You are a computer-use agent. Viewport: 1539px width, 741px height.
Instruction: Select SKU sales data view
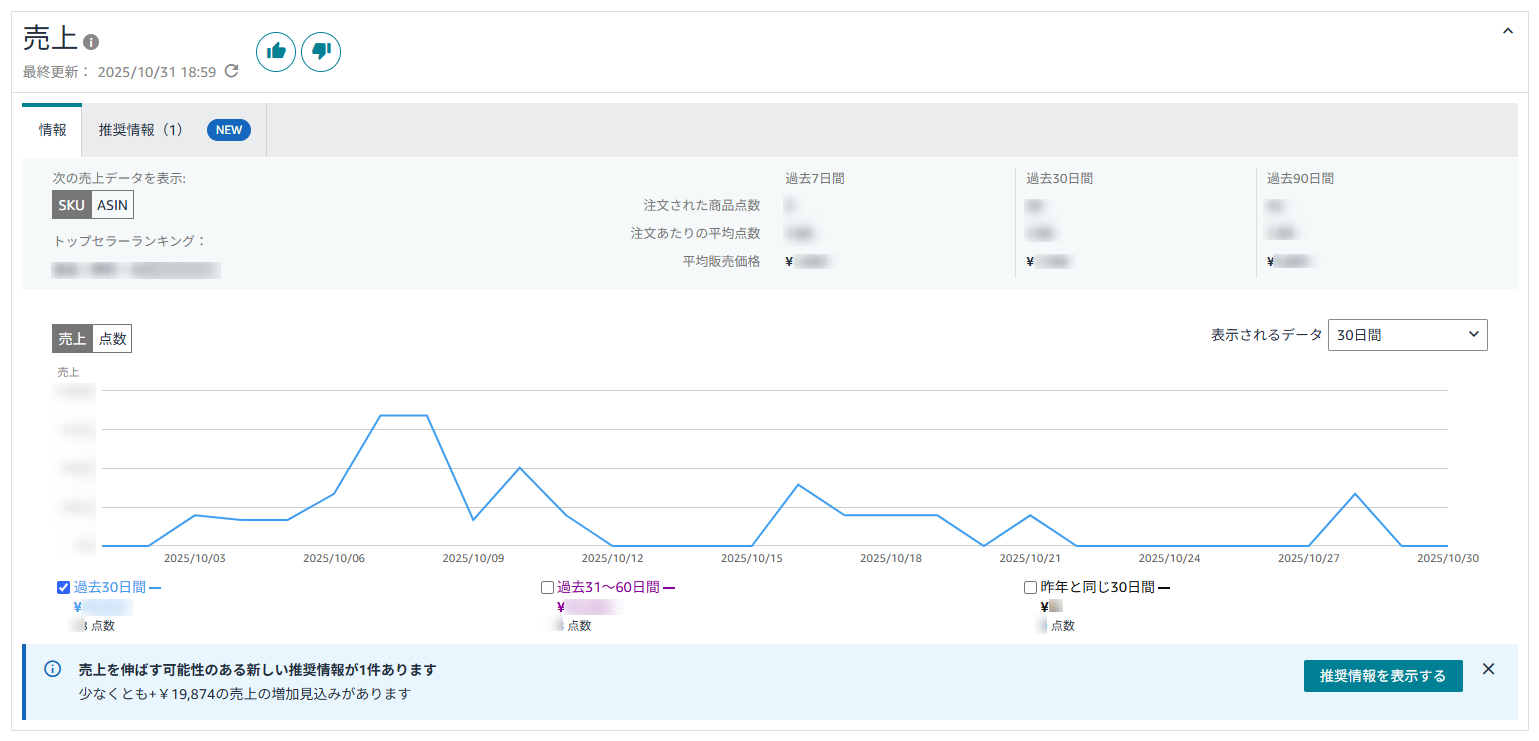(x=72, y=205)
